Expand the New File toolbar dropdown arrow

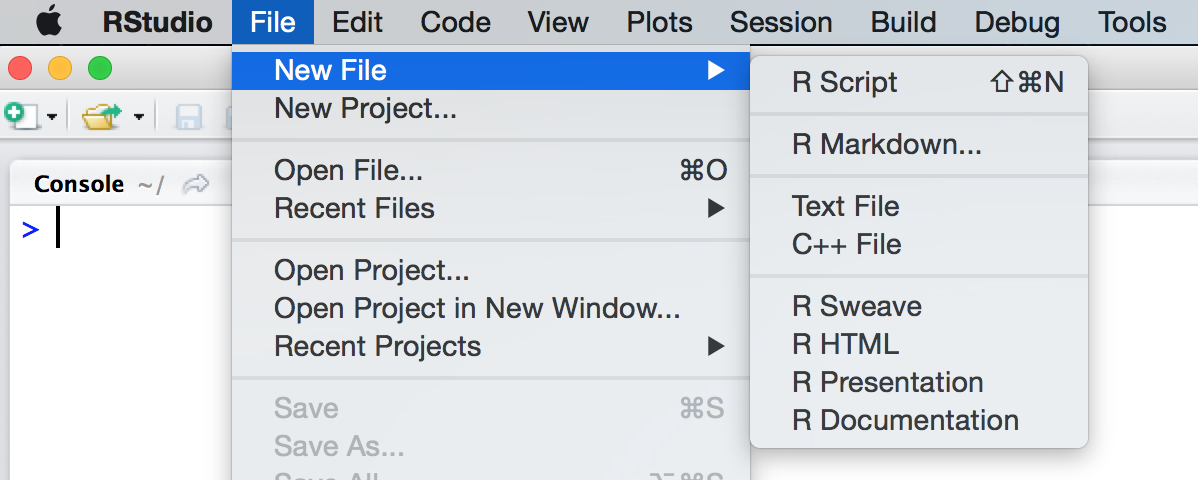pos(51,118)
